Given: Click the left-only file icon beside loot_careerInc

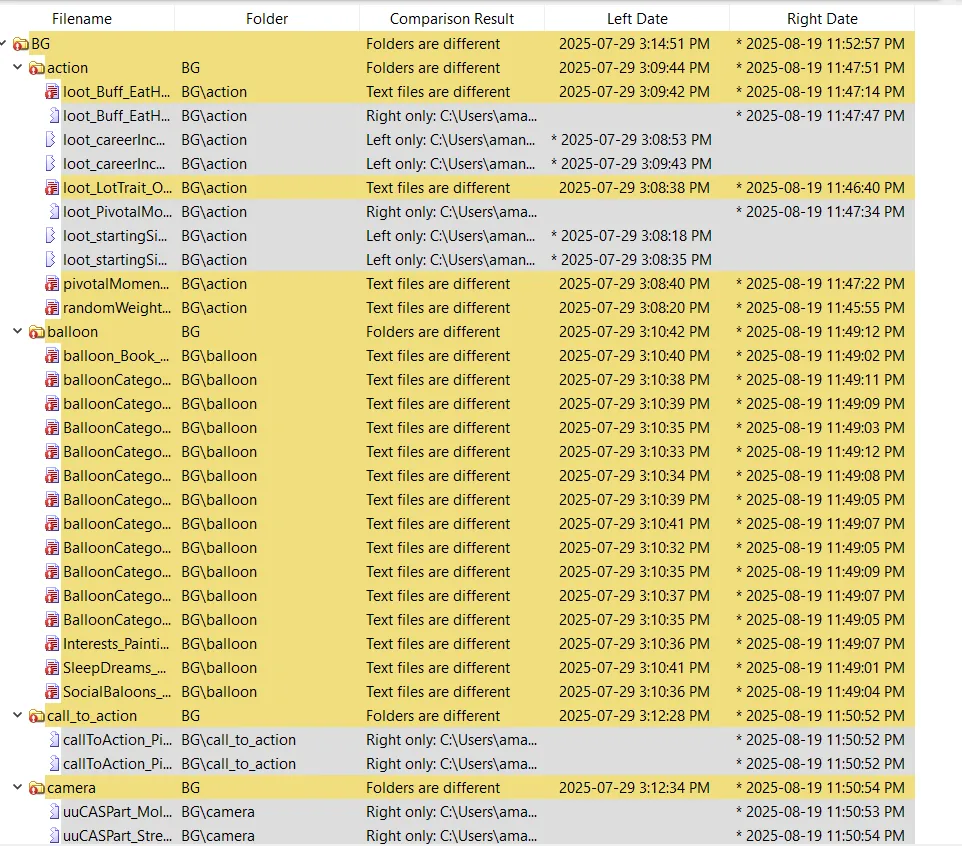Looking at the screenshot, I should 52,139.
